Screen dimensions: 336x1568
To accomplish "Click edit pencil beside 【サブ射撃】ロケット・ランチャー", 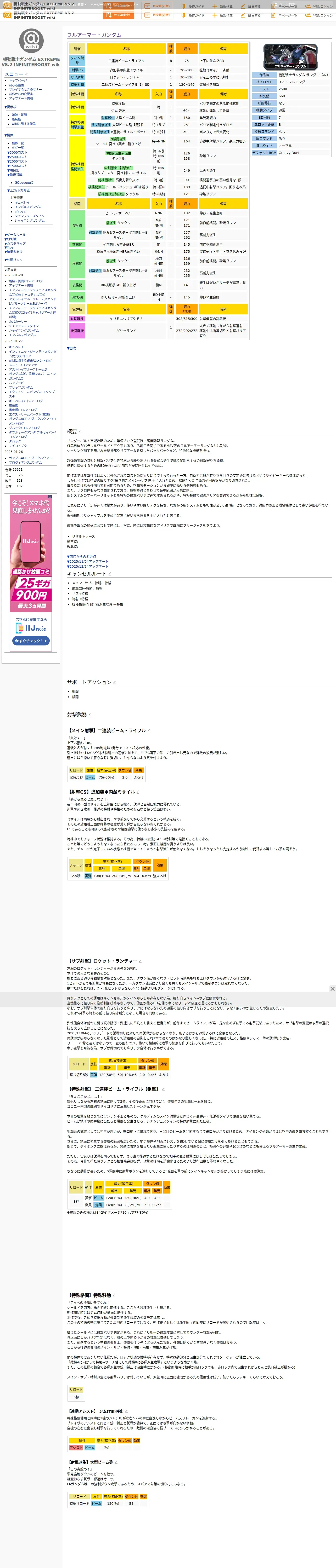I will point(140,961).
